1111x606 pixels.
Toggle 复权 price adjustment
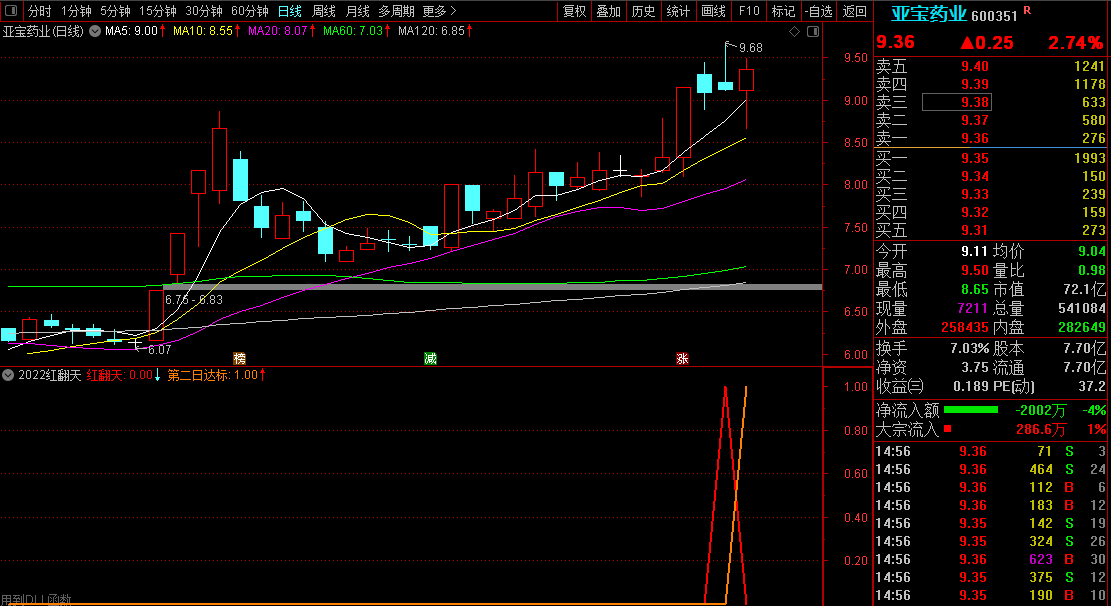574,11
